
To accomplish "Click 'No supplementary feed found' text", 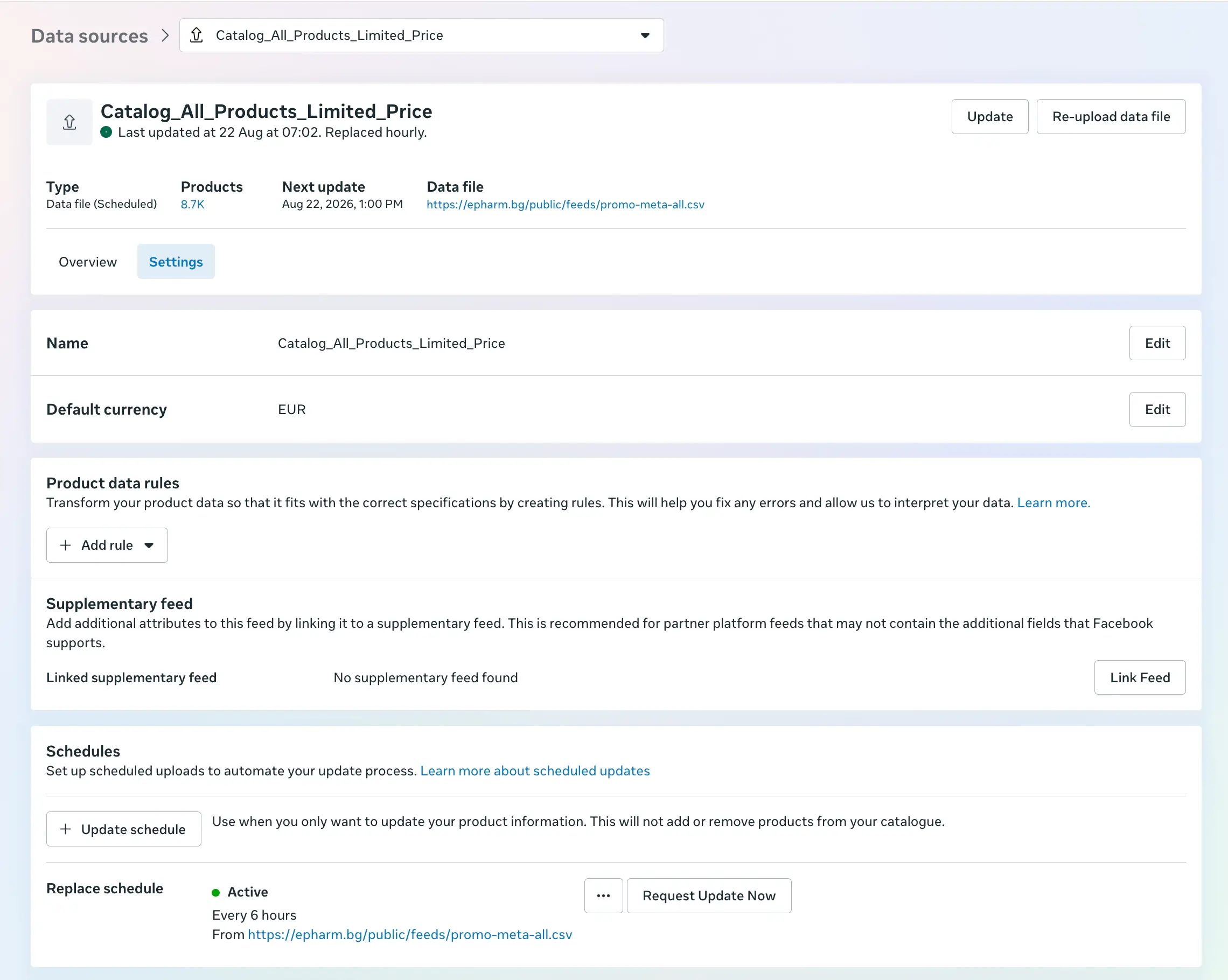I will point(425,677).
